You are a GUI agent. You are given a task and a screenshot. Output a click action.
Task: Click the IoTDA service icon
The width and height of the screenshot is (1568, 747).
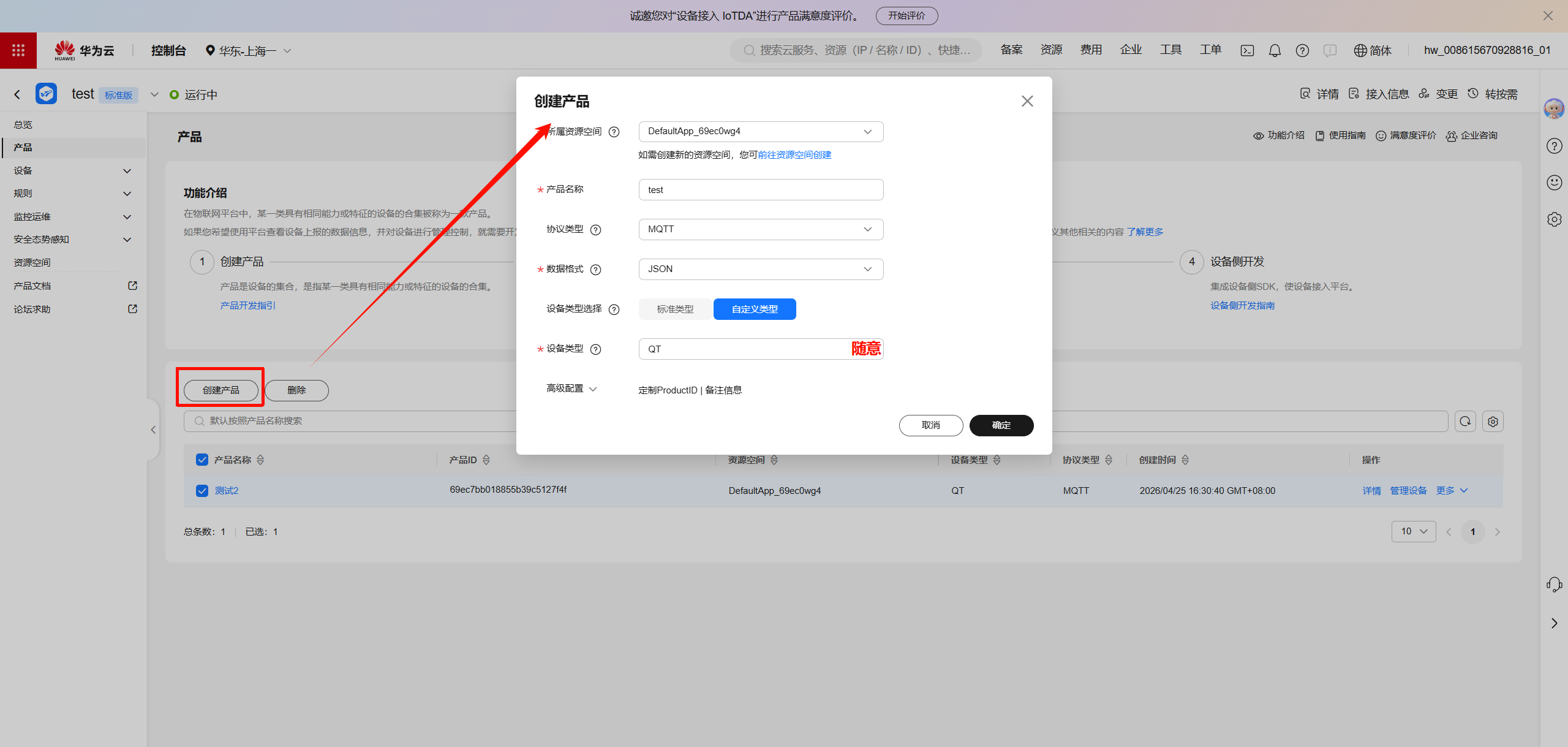(46, 94)
